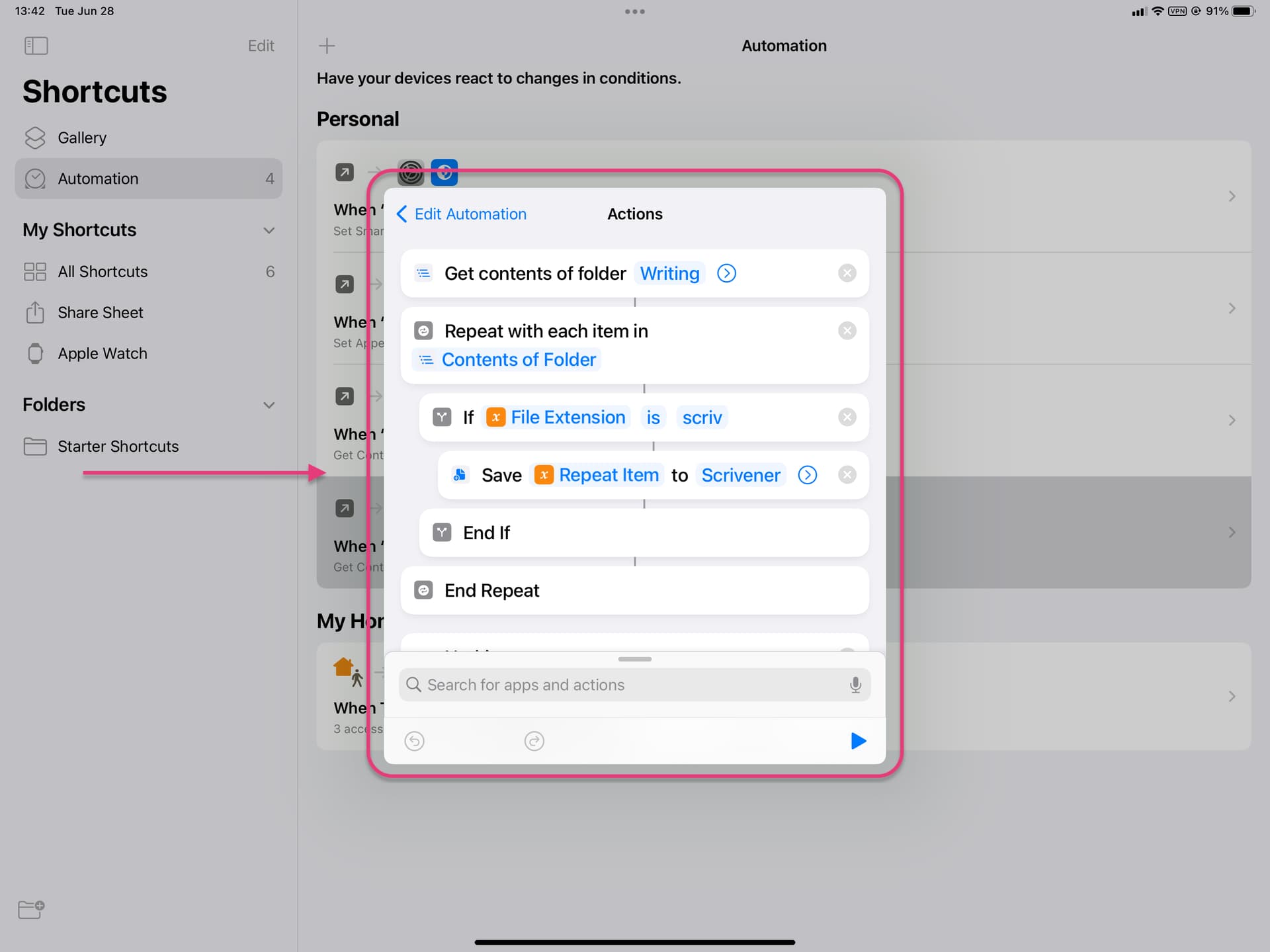
Task: Select the Contents of Folder variable
Action: coord(507,360)
